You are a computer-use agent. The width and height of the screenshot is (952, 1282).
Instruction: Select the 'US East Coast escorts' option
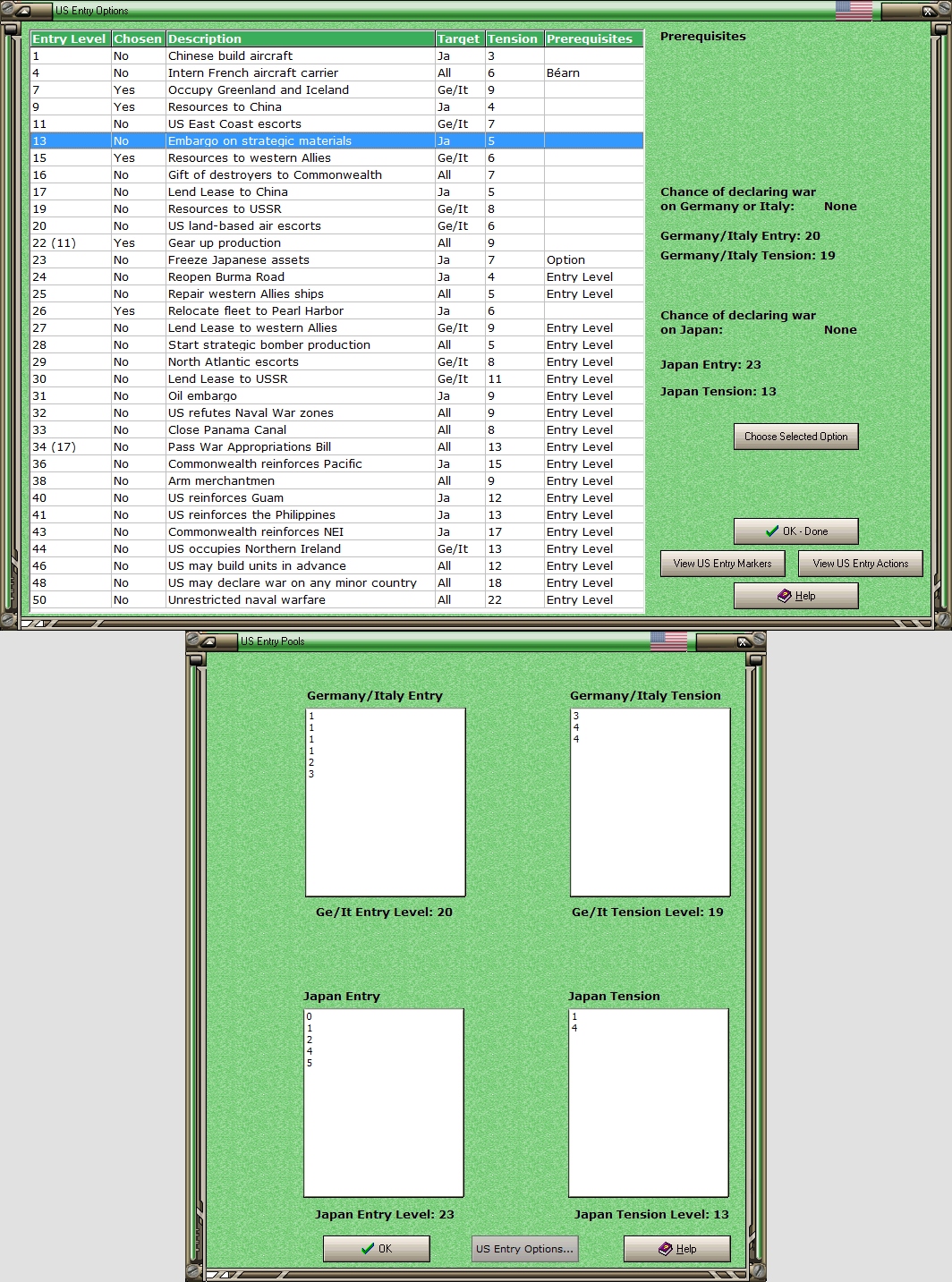[x=336, y=123]
